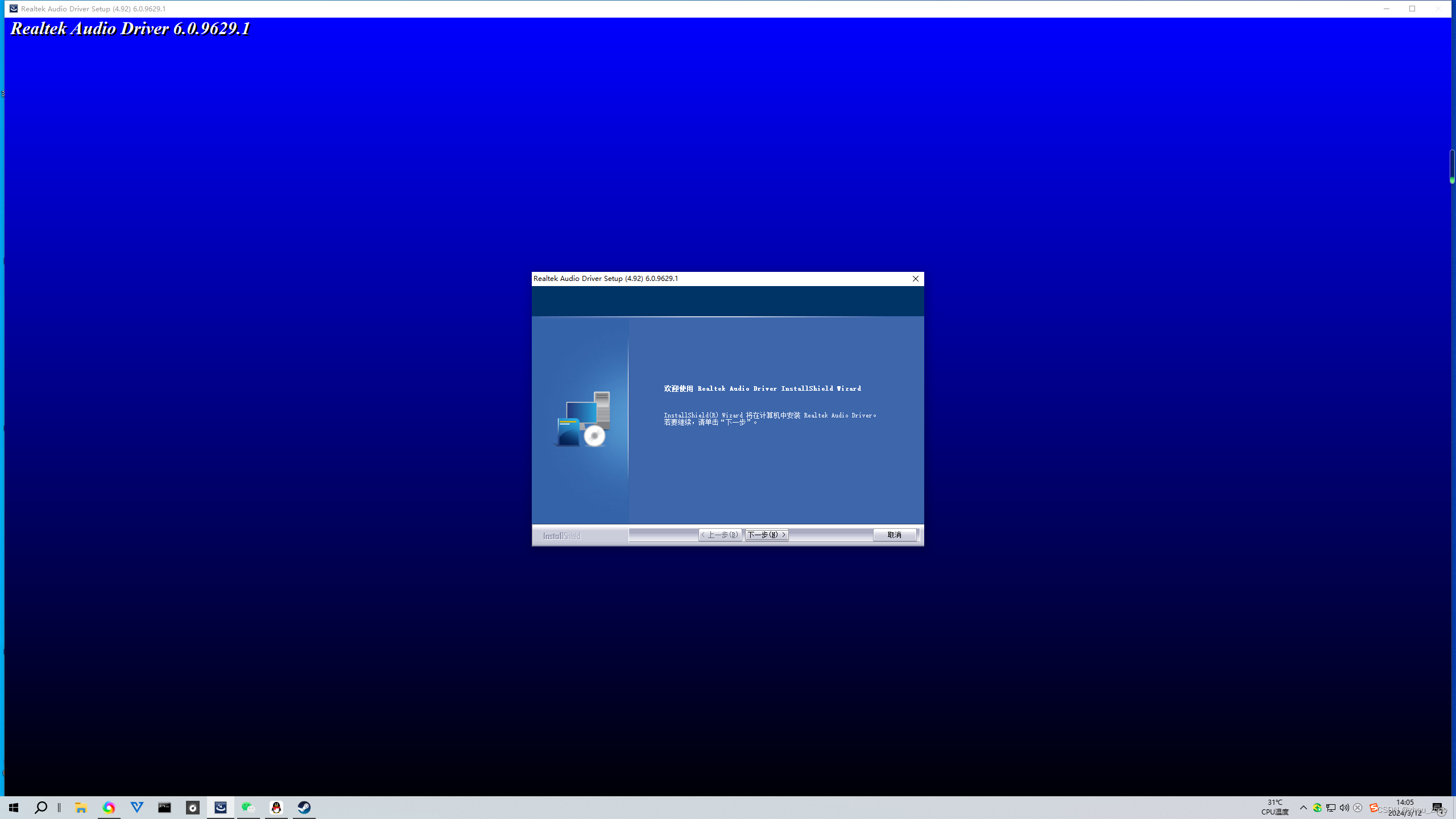
Task: Open the 14:05 clock and date
Action: 1405,808
